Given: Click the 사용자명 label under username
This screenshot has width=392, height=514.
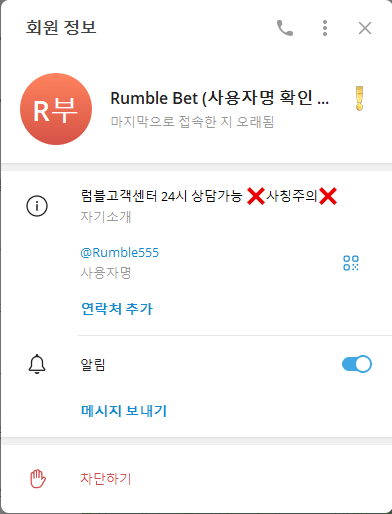Looking at the screenshot, I should point(106,273).
